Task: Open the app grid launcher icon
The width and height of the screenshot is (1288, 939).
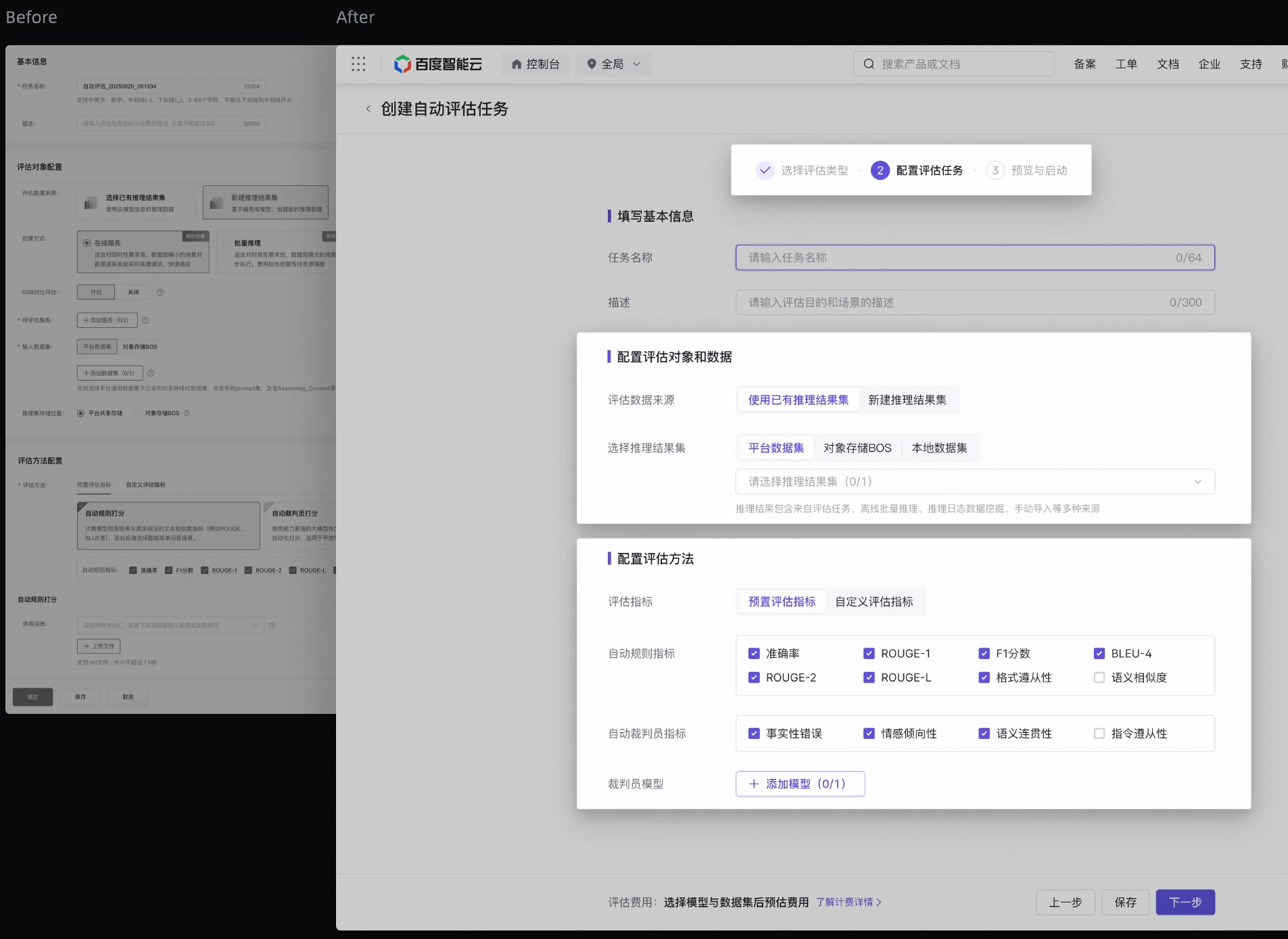Action: (358, 64)
